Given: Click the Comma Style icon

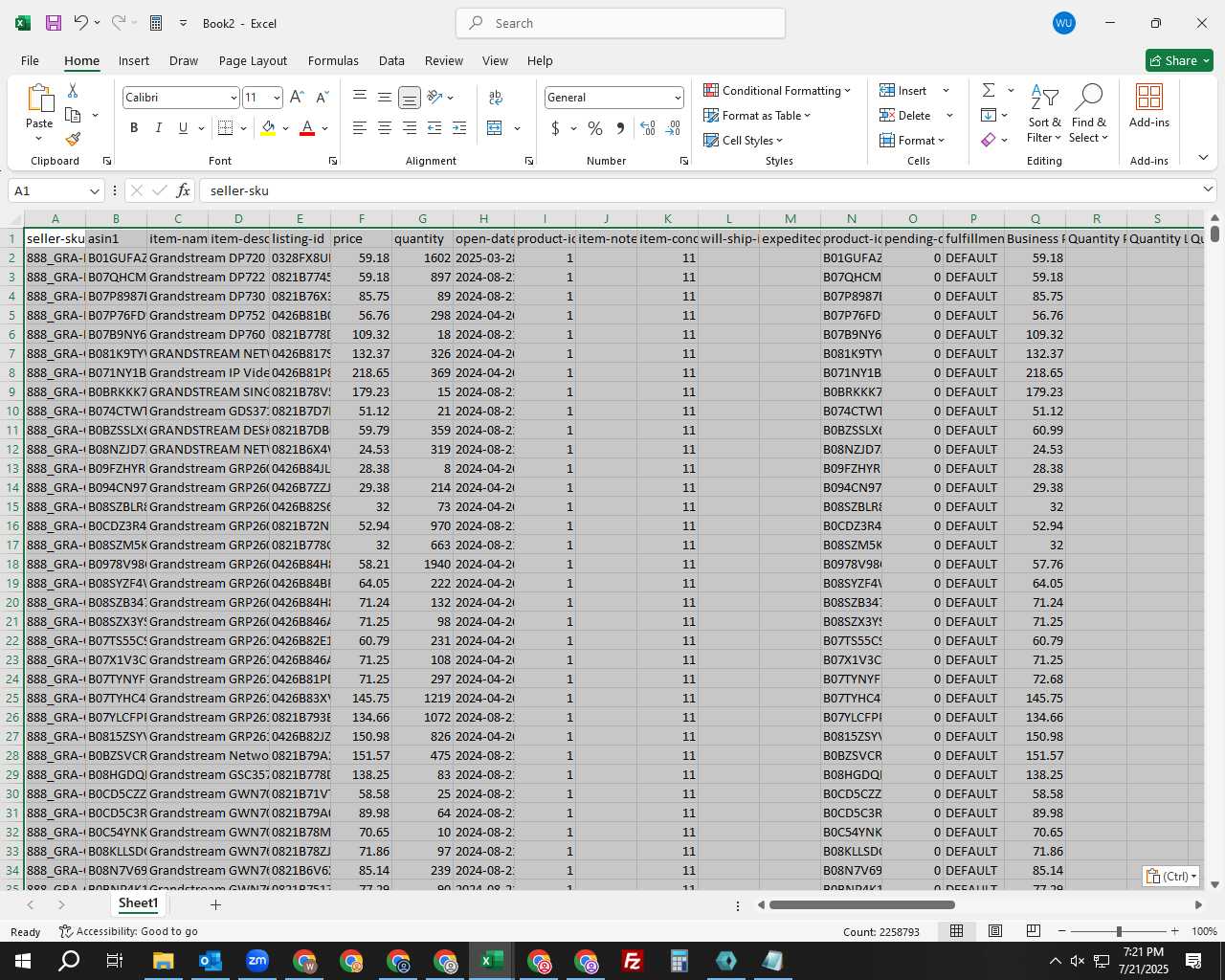Looking at the screenshot, I should click(620, 128).
